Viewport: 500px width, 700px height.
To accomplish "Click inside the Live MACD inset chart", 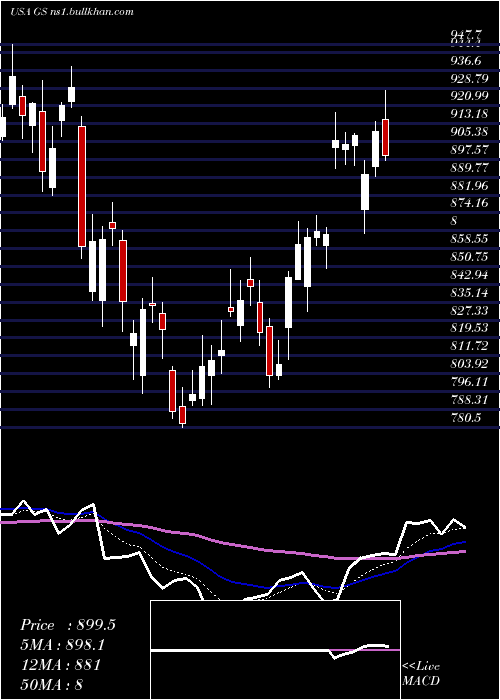I will coord(275,650).
